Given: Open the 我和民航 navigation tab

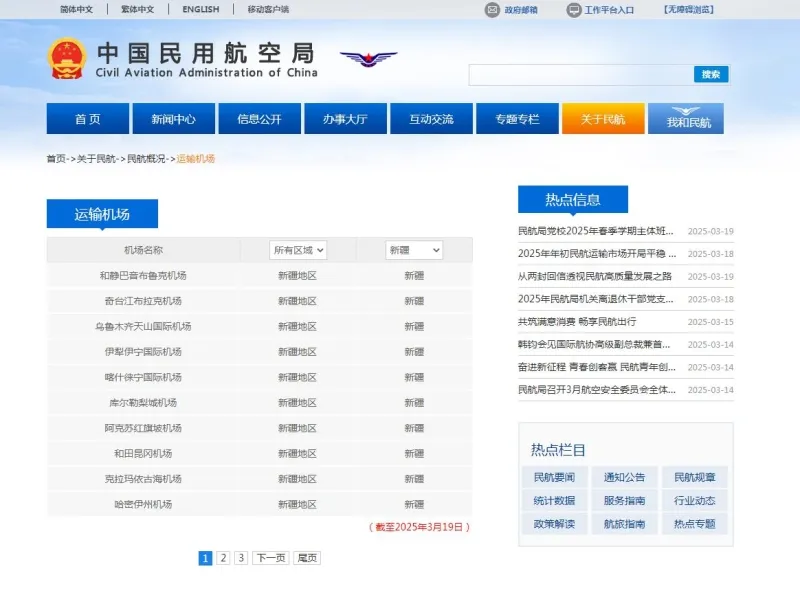Looking at the screenshot, I should pyautogui.click(x=686, y=119).
